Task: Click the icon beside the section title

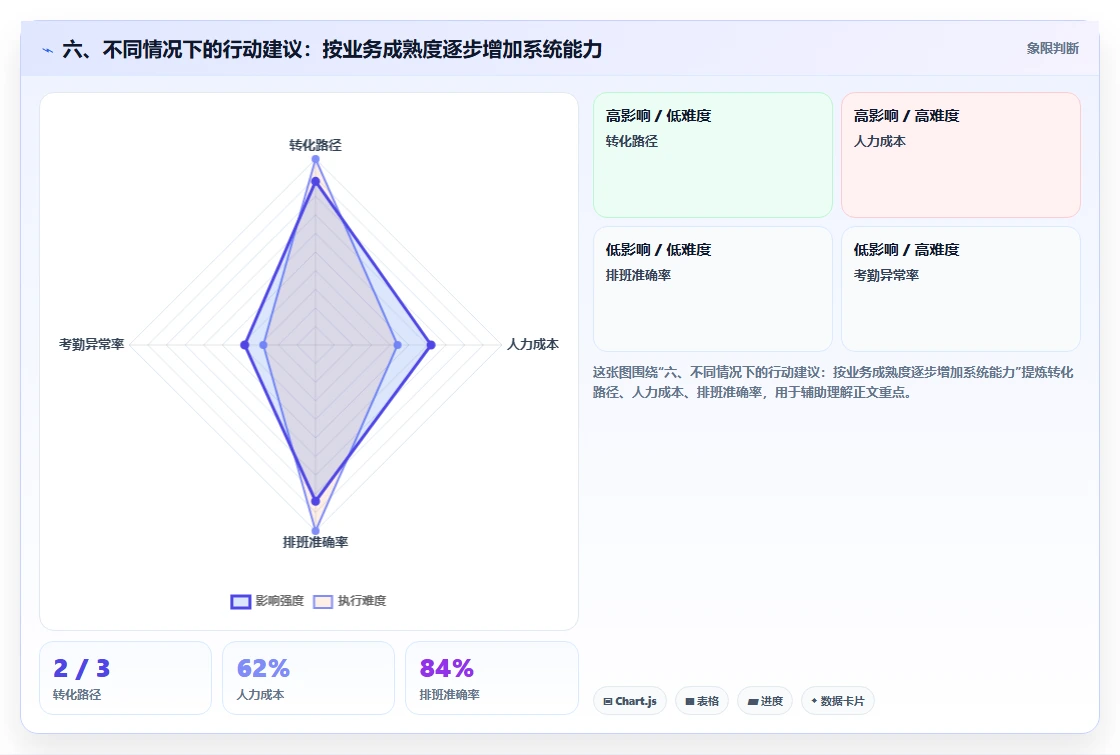Action: pyautogui.click(x=48, y=50)
